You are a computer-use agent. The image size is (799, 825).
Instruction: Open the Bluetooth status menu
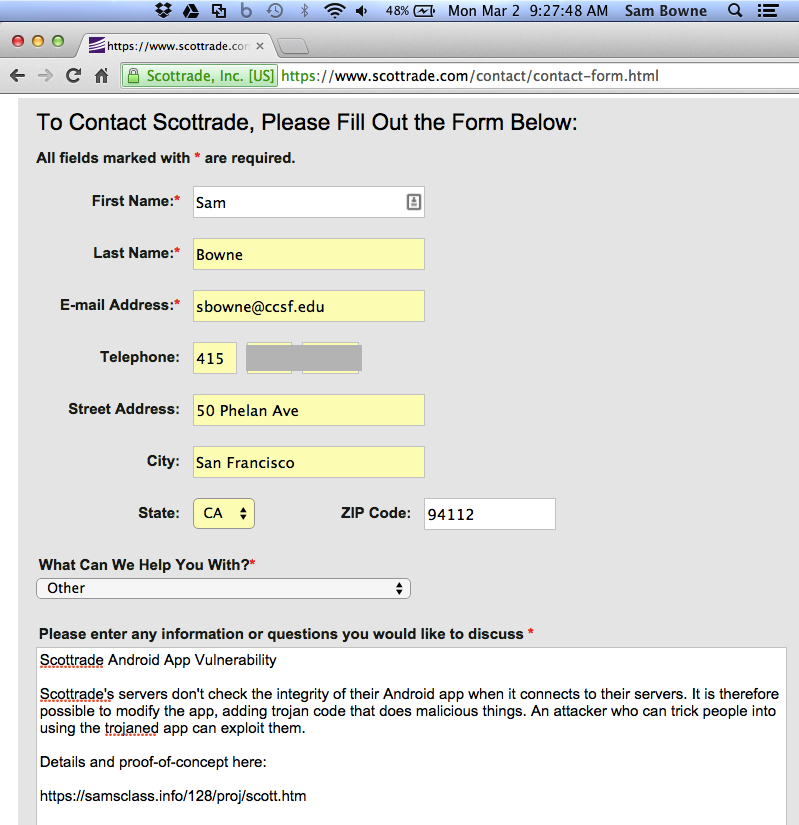point(304,12)
